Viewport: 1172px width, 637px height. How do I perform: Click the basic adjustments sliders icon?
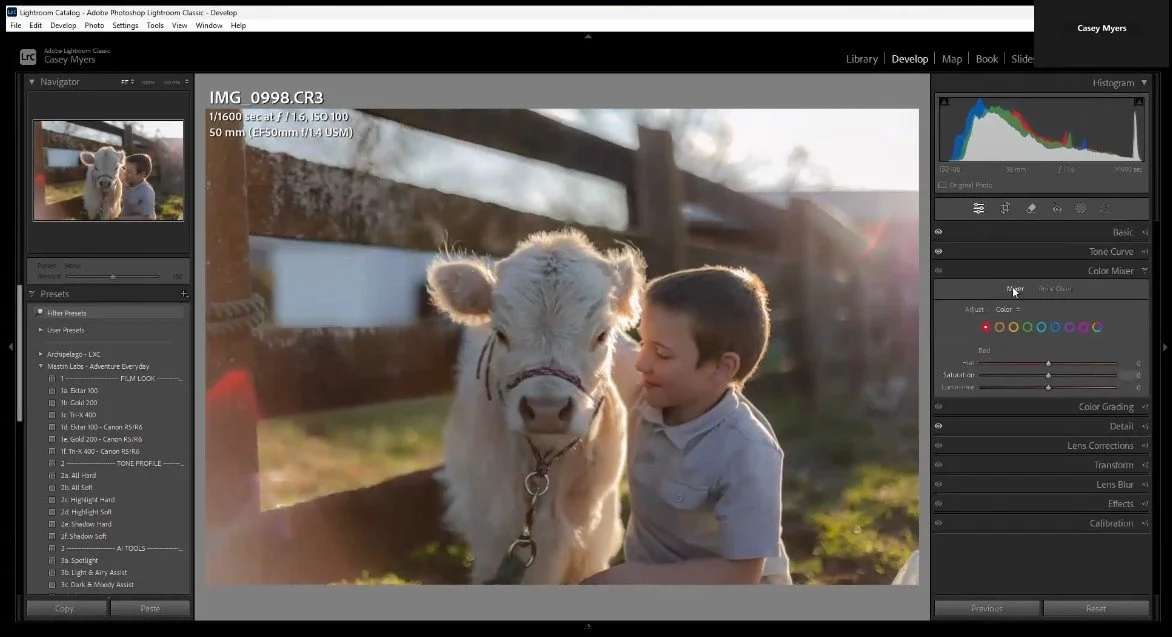978,208
